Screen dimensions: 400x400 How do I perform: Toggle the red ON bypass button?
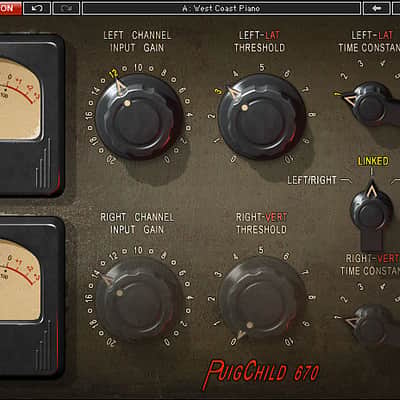tap(10, 8)
